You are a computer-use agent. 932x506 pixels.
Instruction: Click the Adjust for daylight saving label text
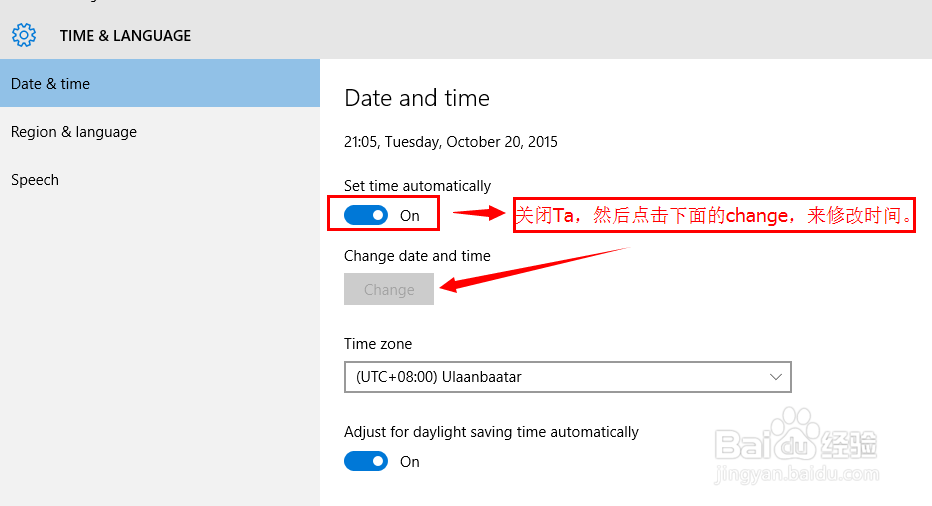pyautogui.click(x=491, y=432)
